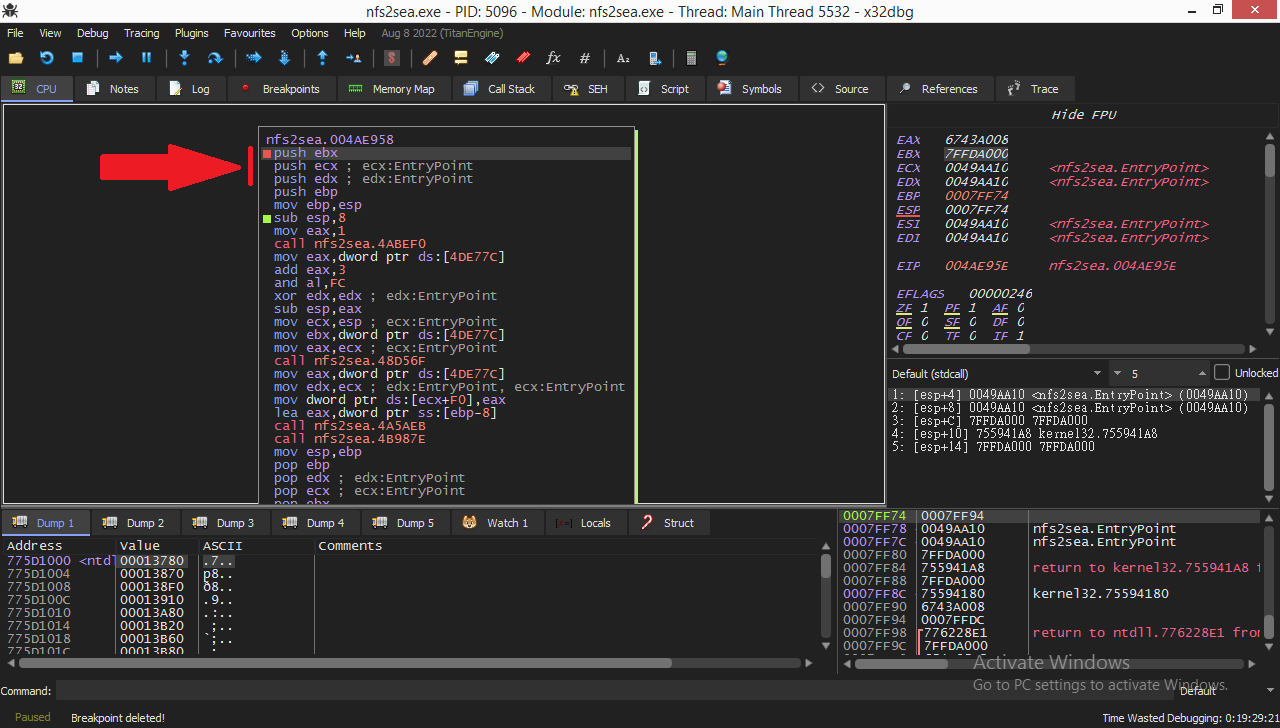Select the Locals tab
Image resolution: width=1280 pixels, height=728 pixels.
click(584, 523)
